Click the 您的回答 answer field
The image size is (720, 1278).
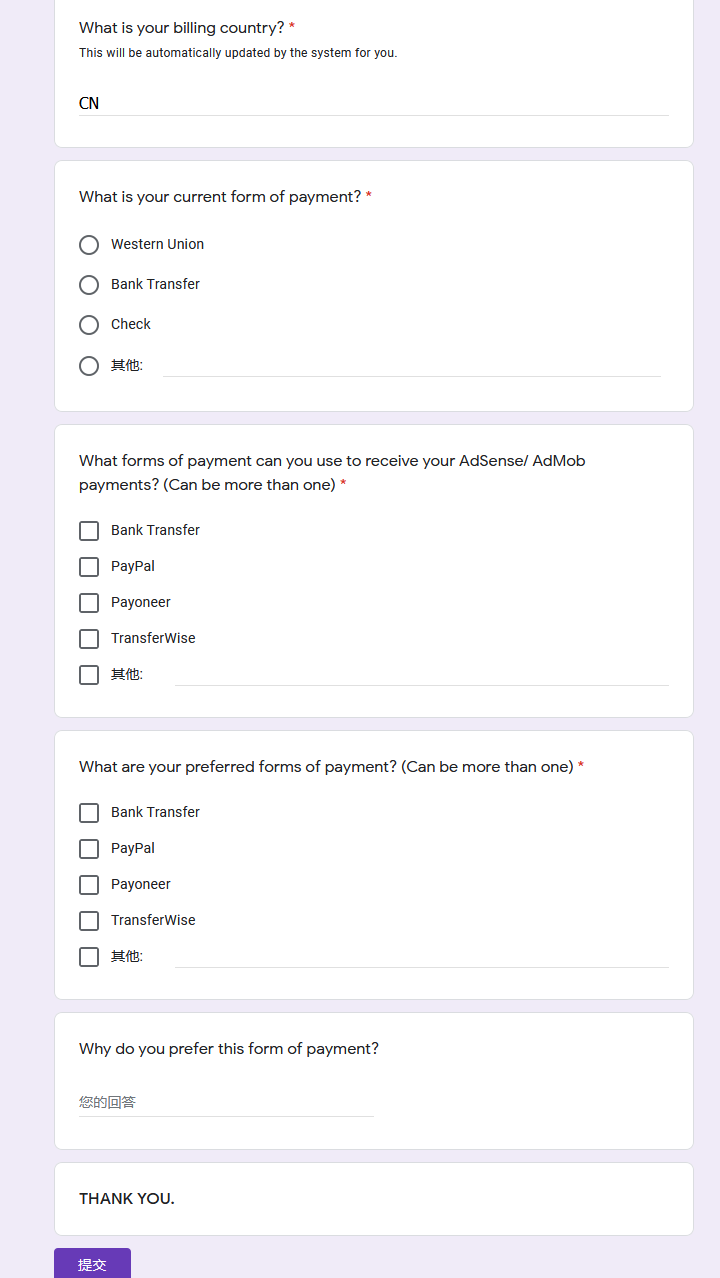226,1102
